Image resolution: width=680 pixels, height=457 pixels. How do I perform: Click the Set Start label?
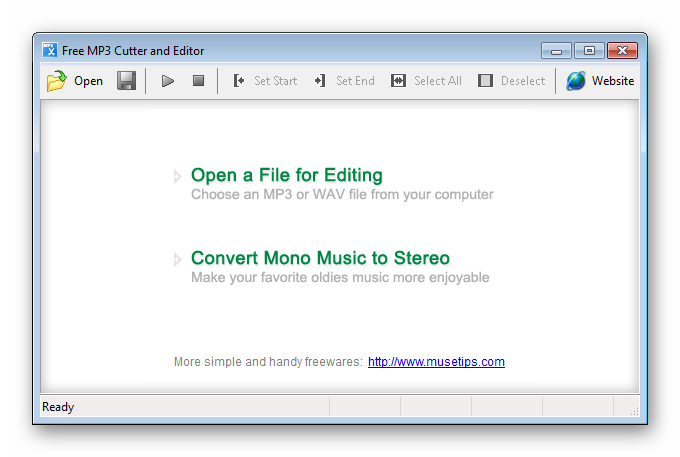tap(275, 81)
